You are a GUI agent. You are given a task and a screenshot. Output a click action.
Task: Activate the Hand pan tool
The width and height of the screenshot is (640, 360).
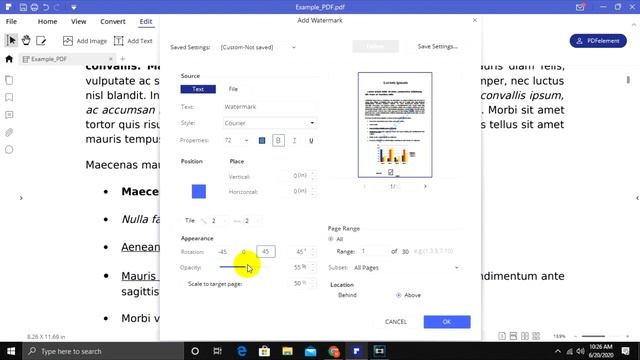coord(26,40)
